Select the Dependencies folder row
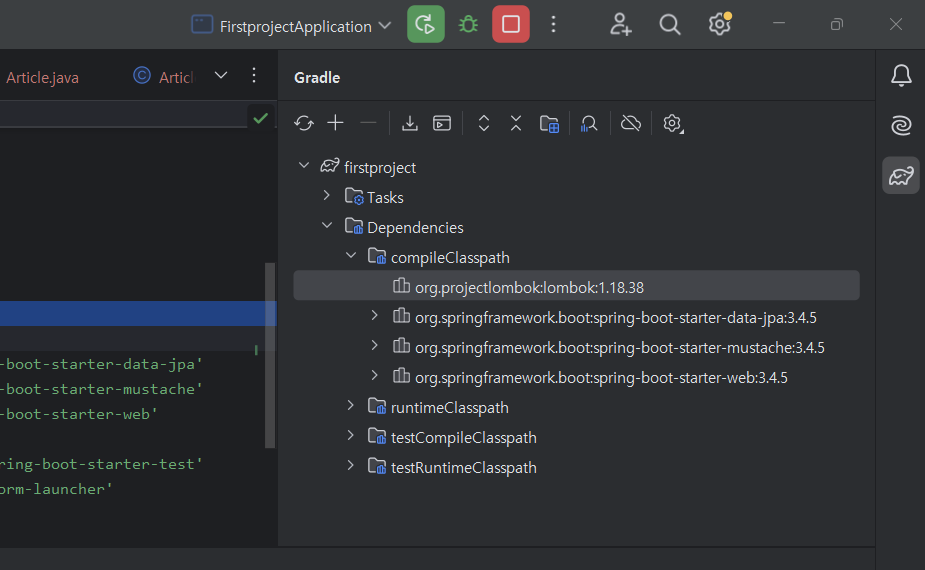Screen dimensions: 925x570 tap(576, 228)
